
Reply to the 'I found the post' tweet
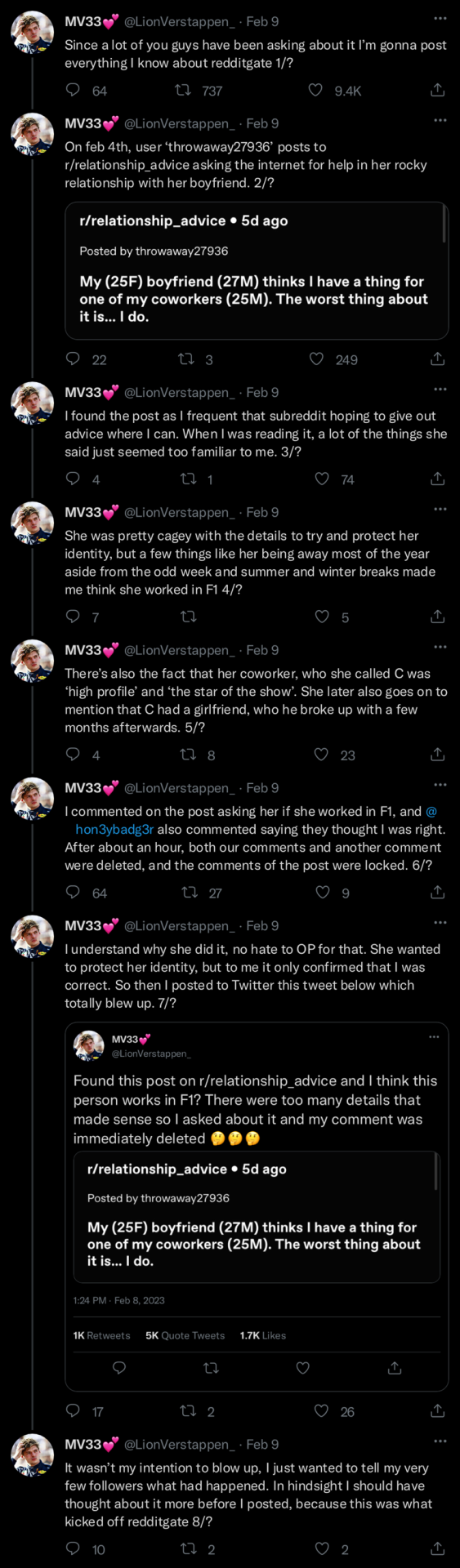73,479
